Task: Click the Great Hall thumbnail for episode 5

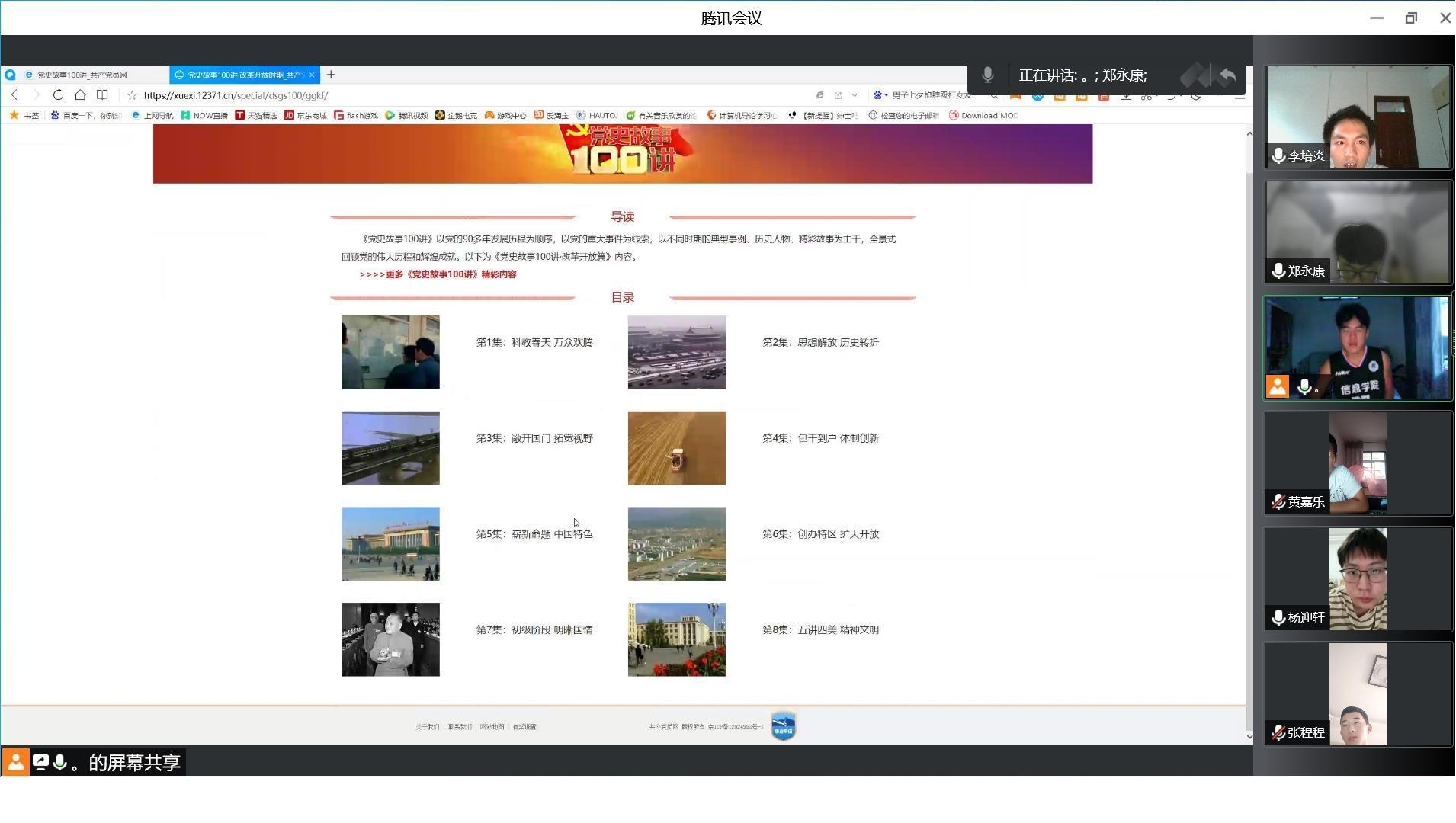Action: 390,544
